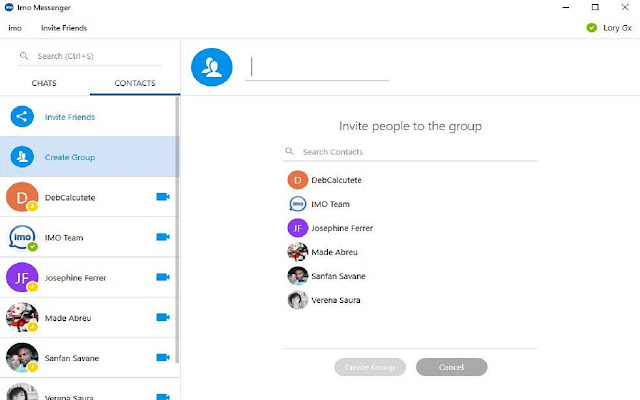
Task: Select Verena Saura name in invite list
Action: click(x=336, y=300)
